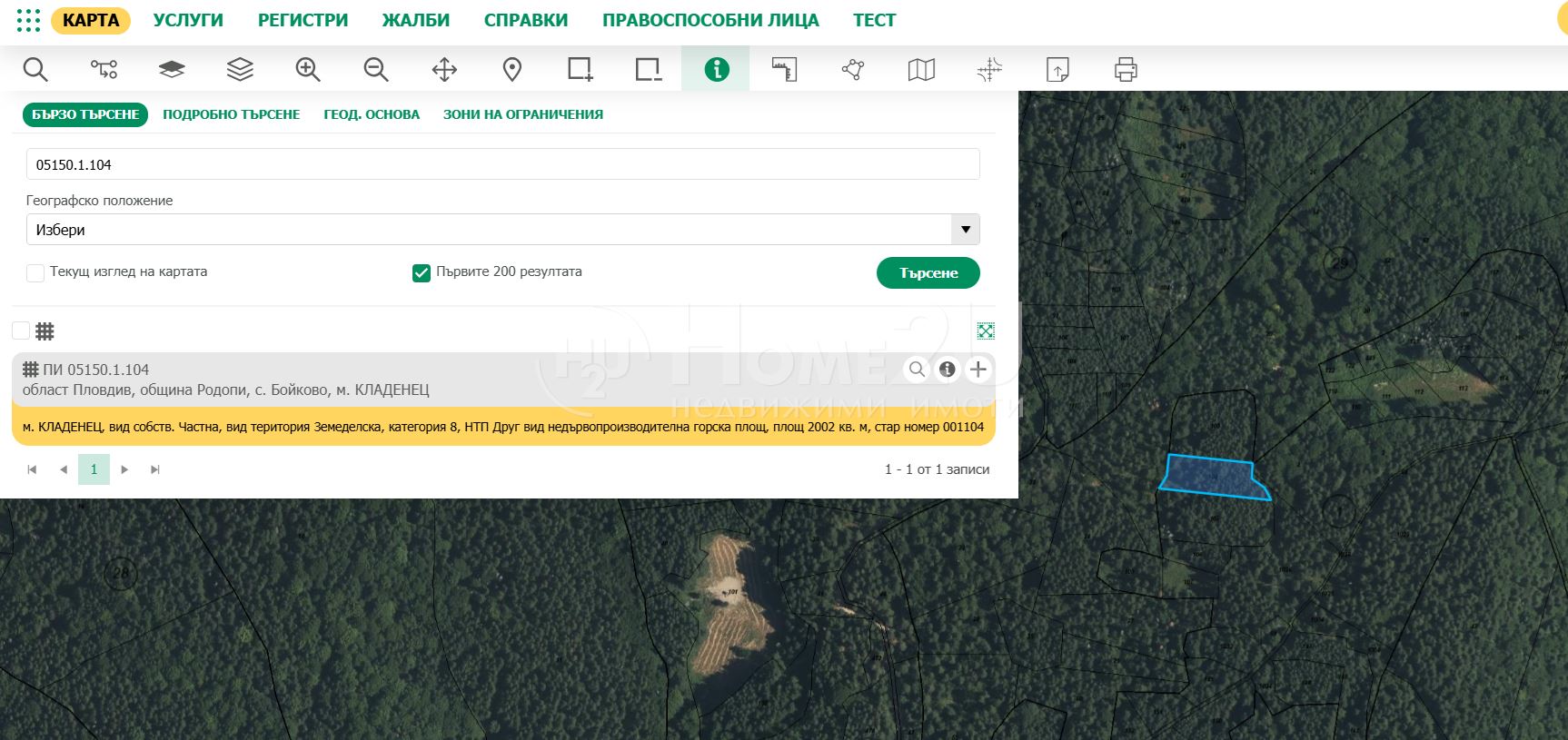Image resolution: width=1568 pixels, height=740 pixels.
Task: Enable 'Текущ изглед на картата' checkbox
Action: point(35,272)
